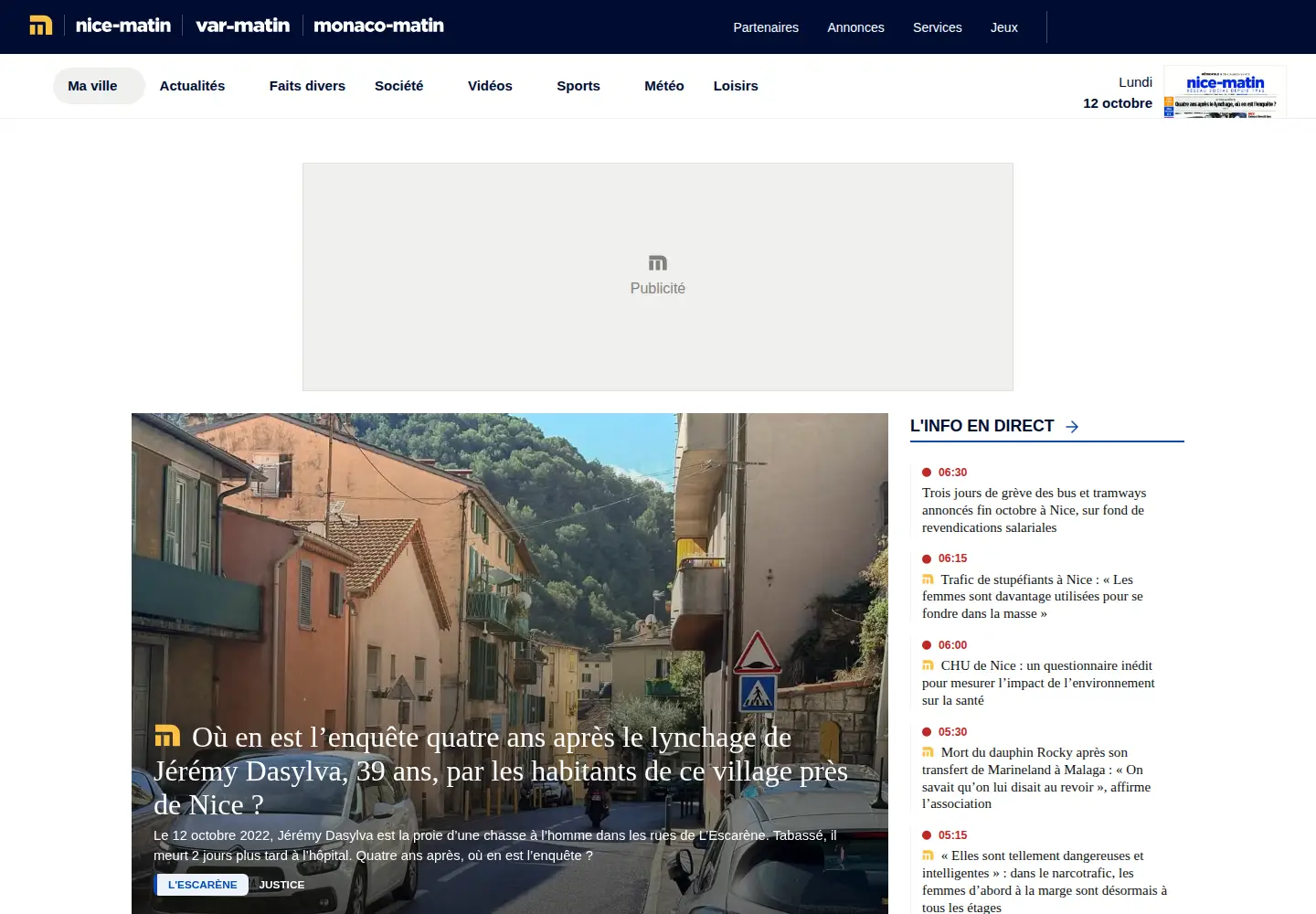The height and width of the screenshot is (914, 1316).
Task: Click the headline summary starting "Le 12 octobre 2022"
Action: 495,845
